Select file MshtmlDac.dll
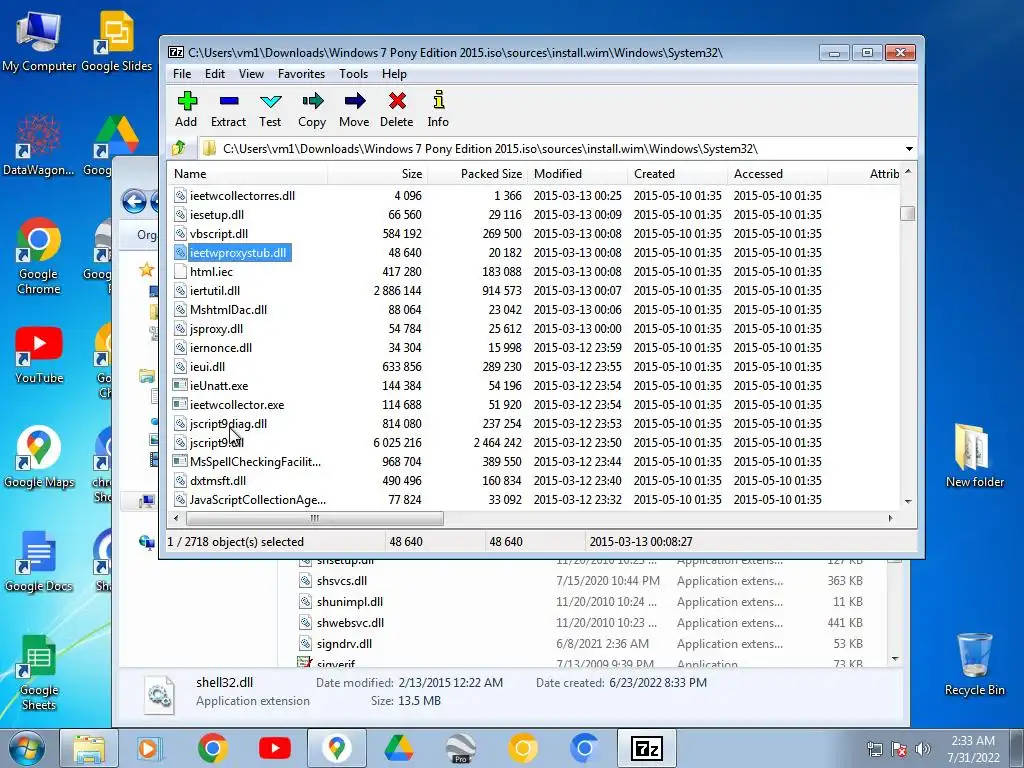The width and height of the screenshot is (1024, 768). pyautogui.click(x=229, y=310)
